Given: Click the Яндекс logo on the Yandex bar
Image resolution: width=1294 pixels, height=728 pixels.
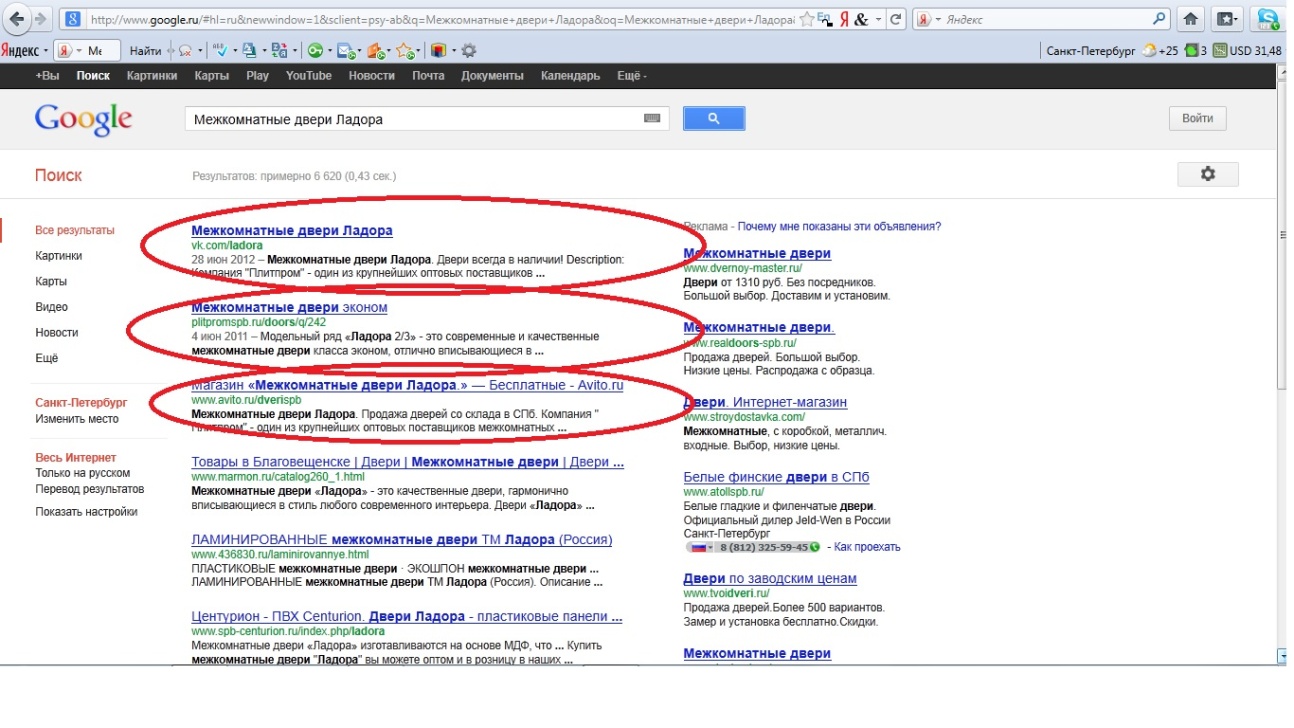Looking at the screenshot, I should click(20, 50).
